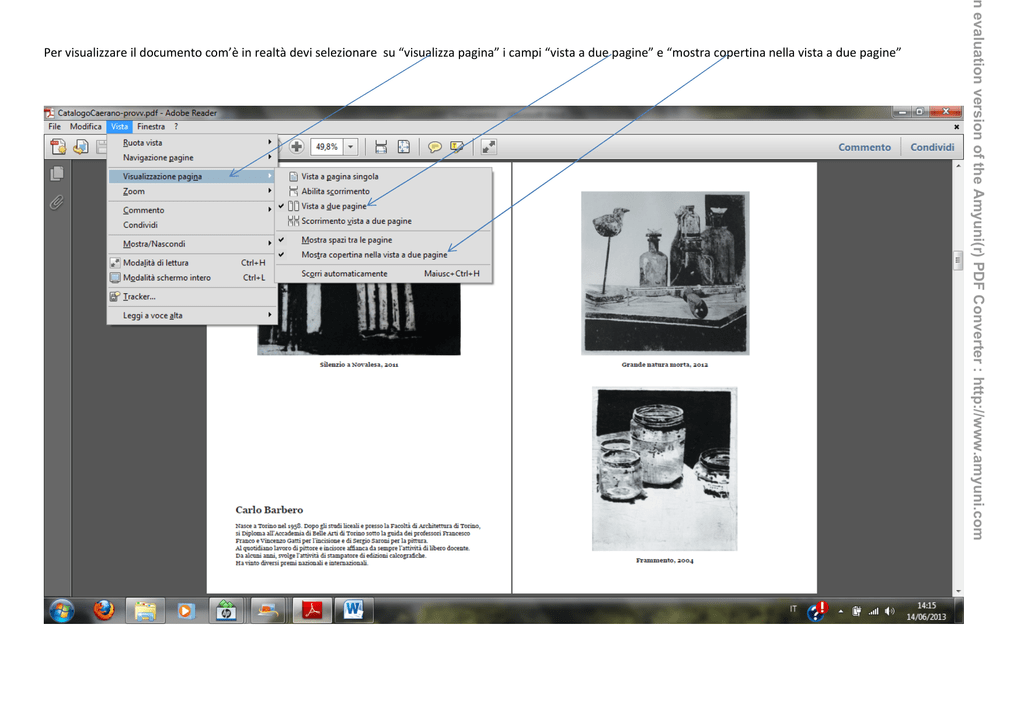1024x725 pixels.
Task: Open the Finestra menu
Action: [x=151, y=127]
